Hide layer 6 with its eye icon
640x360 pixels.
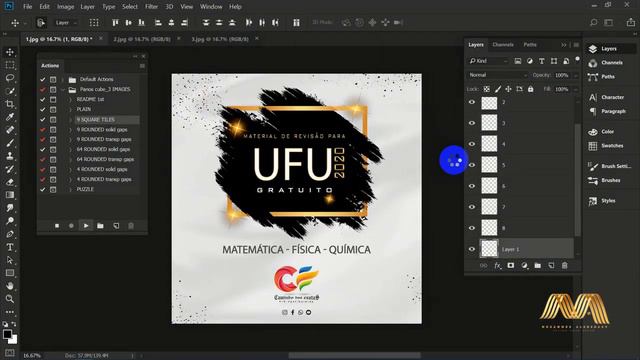point(472,186)
